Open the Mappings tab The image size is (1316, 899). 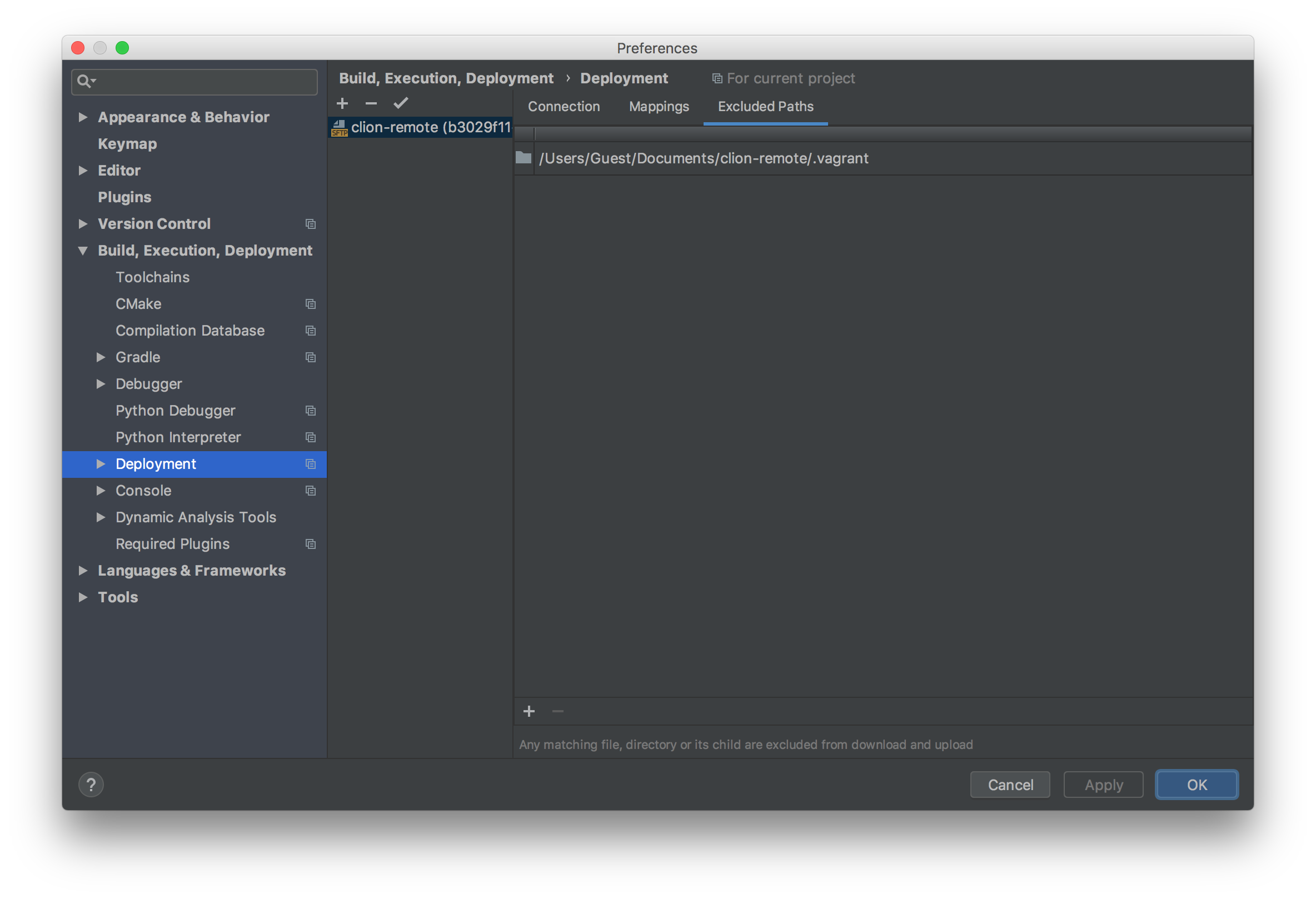[659, 107]
